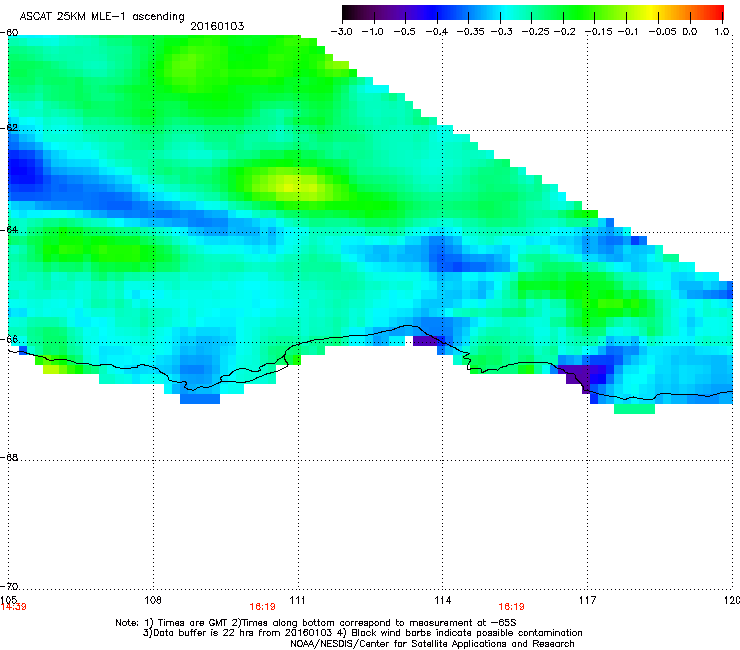Click the "-68" latitude axis label
Viewport: 740px width, 650px height.
9,458
